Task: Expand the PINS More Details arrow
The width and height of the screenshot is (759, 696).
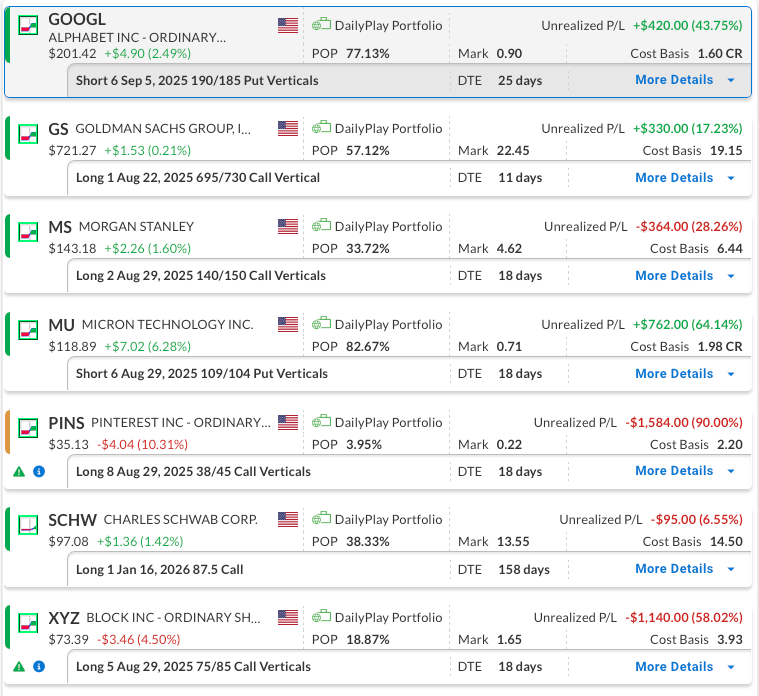Action: click(731, 471)
